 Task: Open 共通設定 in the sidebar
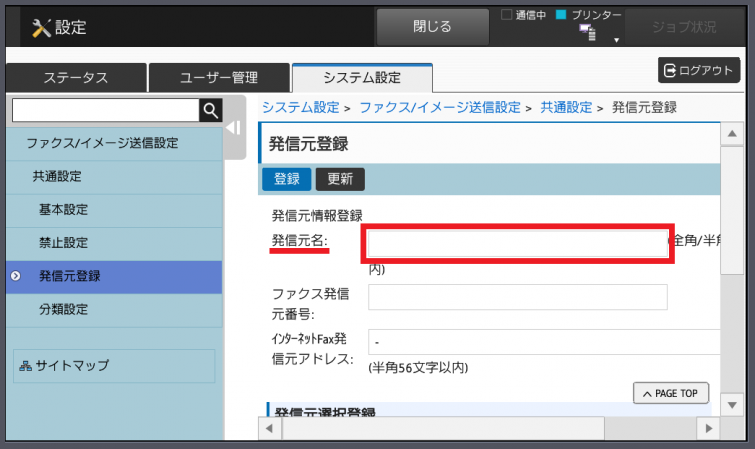(114, 176)
